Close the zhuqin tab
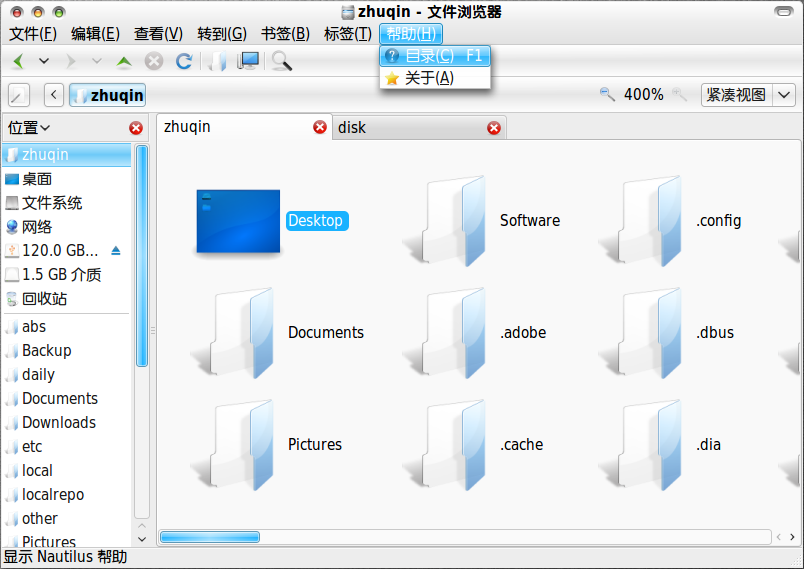The width and height of the screenshot is (804, 569). pos(320,127)
